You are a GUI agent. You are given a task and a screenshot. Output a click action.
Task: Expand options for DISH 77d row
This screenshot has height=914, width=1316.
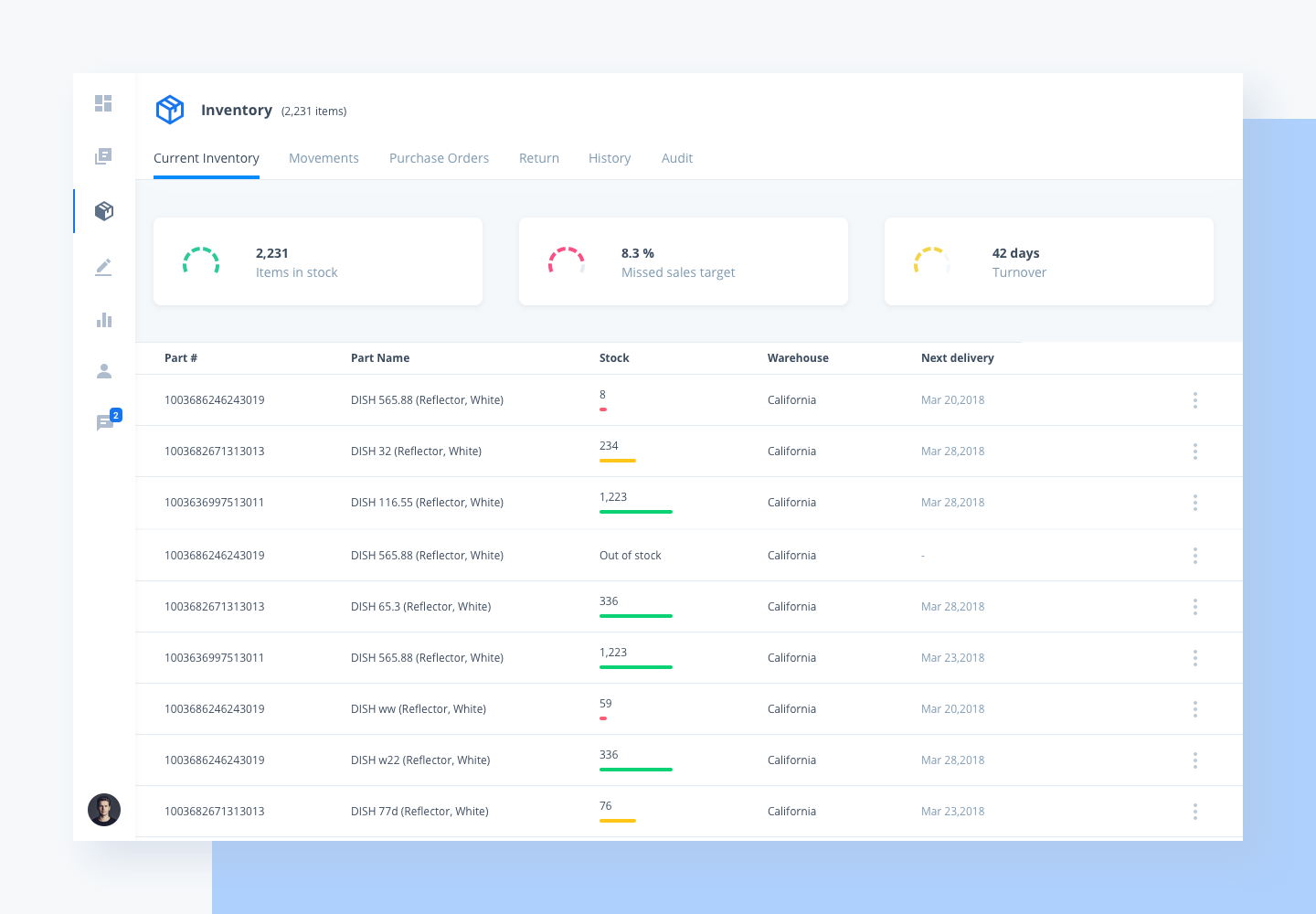pos(1195,811)
